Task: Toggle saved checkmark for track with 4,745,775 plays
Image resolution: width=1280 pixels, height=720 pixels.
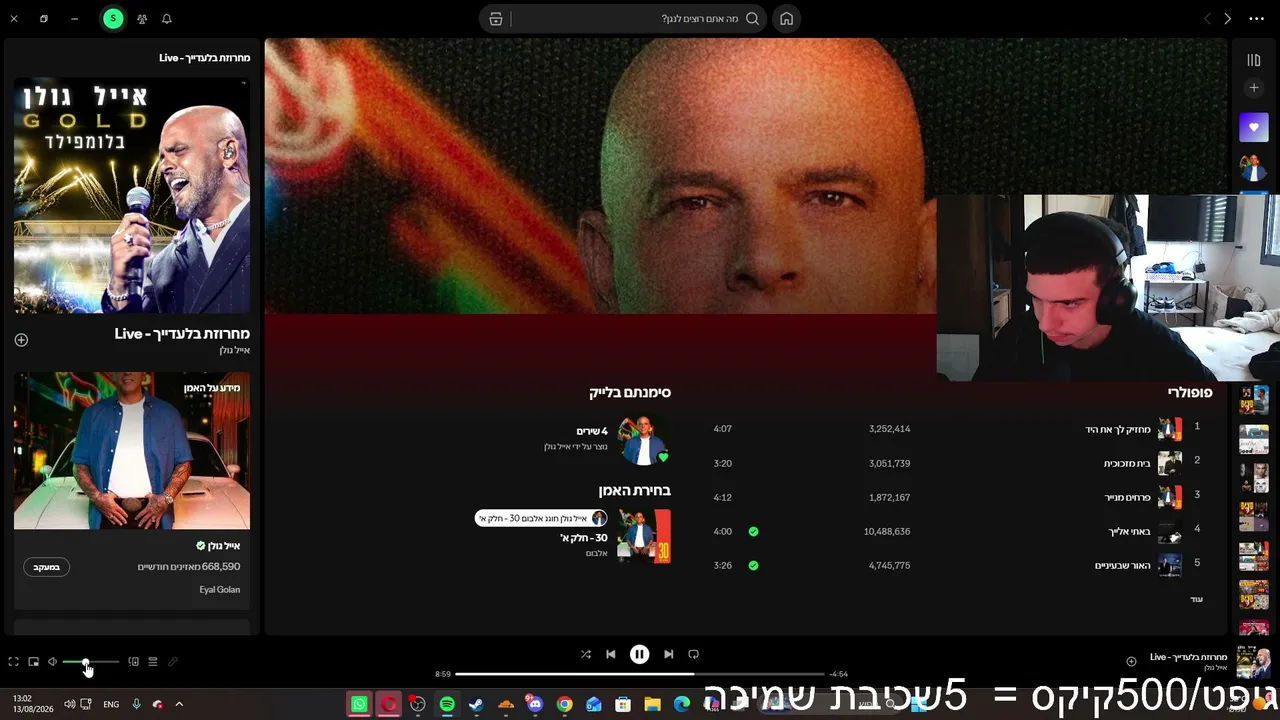Action: point(753,566)
